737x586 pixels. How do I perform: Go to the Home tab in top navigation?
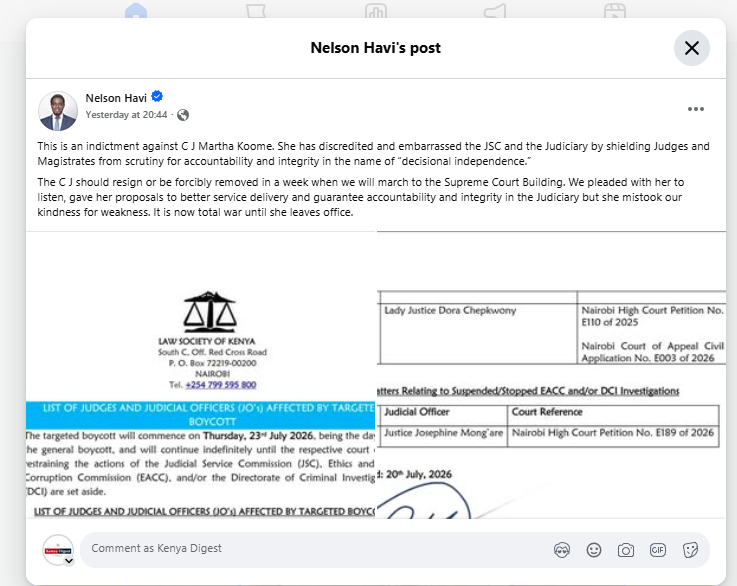tap(136, 10)
